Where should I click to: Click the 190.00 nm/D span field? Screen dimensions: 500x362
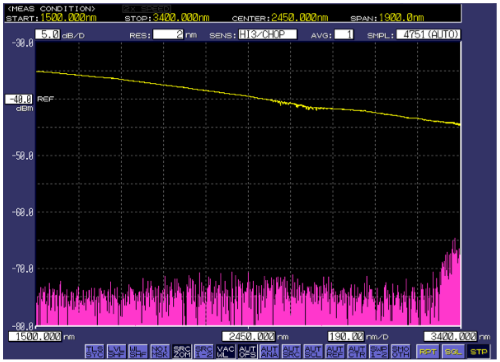(x=346, y=336)
